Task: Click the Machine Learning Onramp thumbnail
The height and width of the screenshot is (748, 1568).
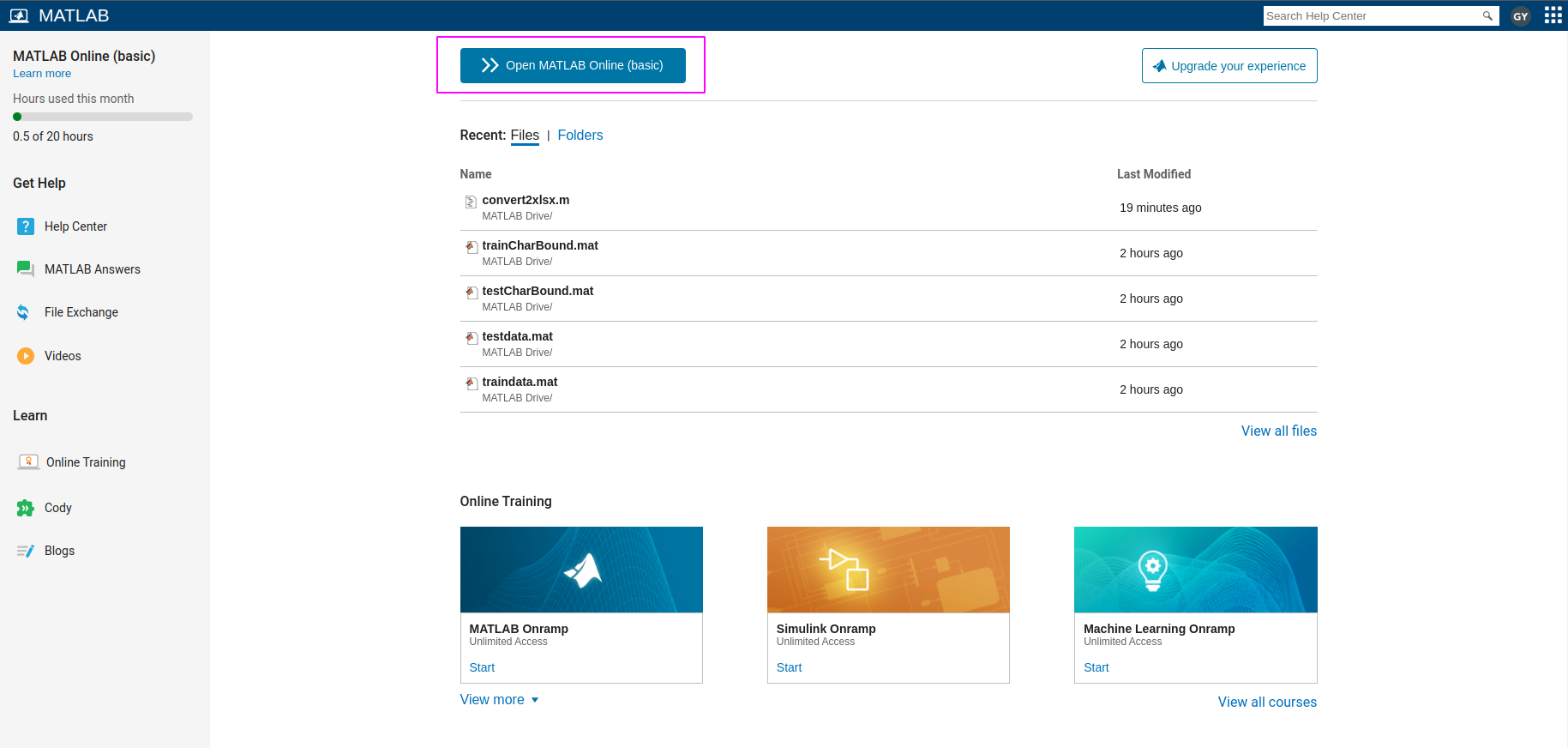Action: 1196,570
